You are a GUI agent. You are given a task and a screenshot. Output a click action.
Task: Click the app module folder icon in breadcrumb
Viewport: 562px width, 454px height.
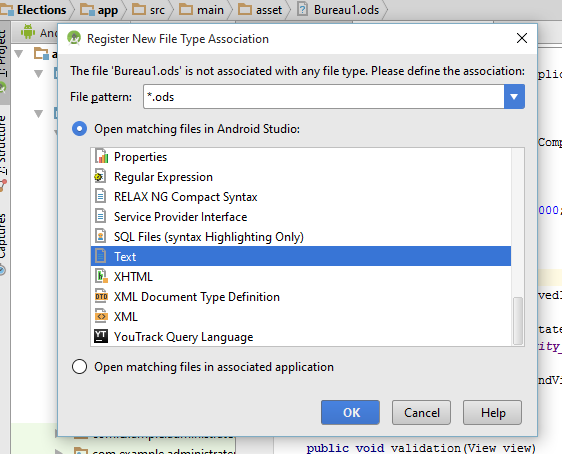click(87, 10)
